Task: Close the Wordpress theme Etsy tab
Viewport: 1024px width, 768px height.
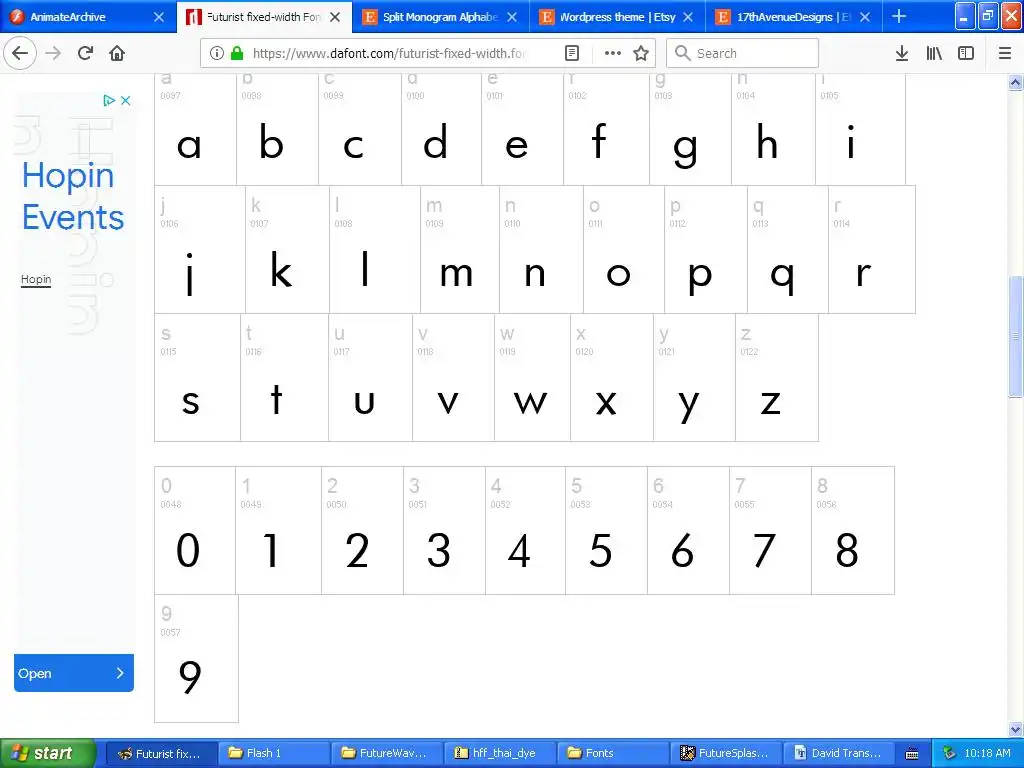Action: (688, 17)
